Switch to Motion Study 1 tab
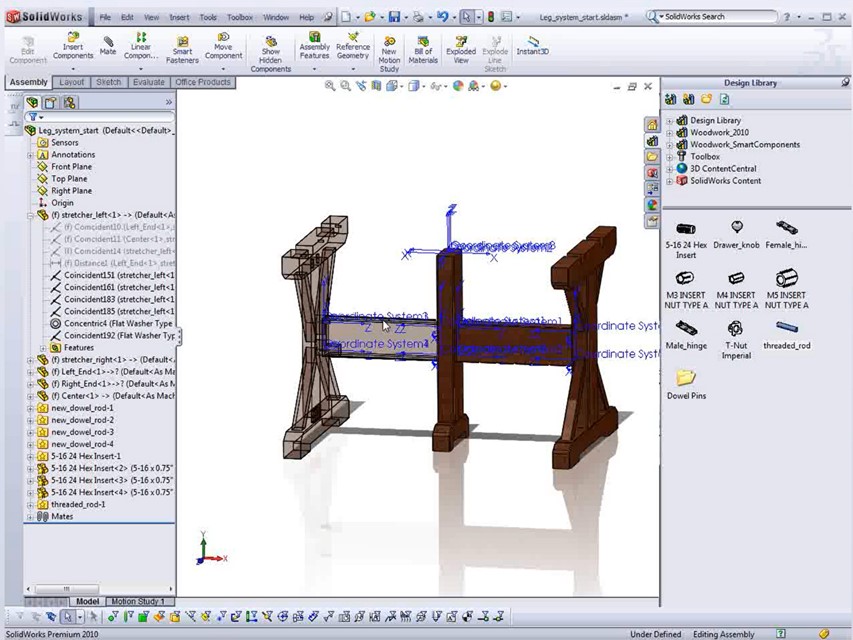 tap(138, 601)
